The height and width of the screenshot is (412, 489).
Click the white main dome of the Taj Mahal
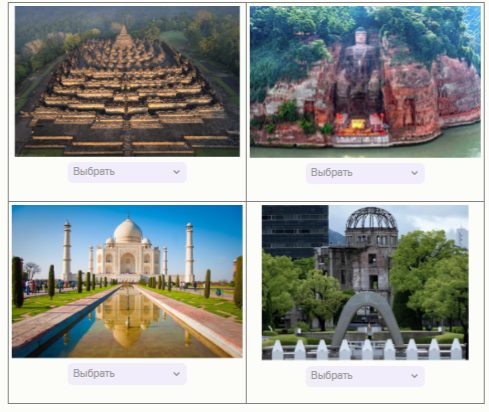point(128,230)
